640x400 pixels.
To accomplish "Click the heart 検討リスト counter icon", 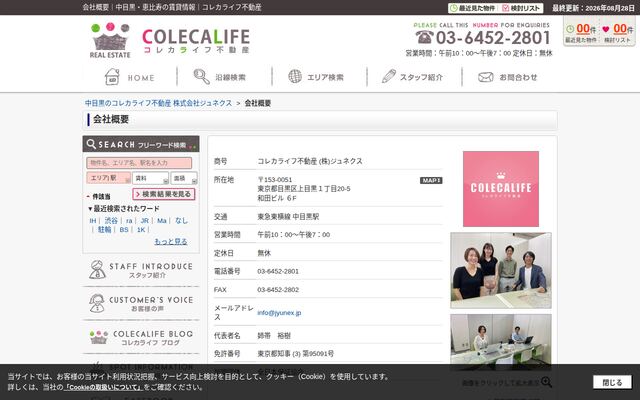I will (606, 29).
